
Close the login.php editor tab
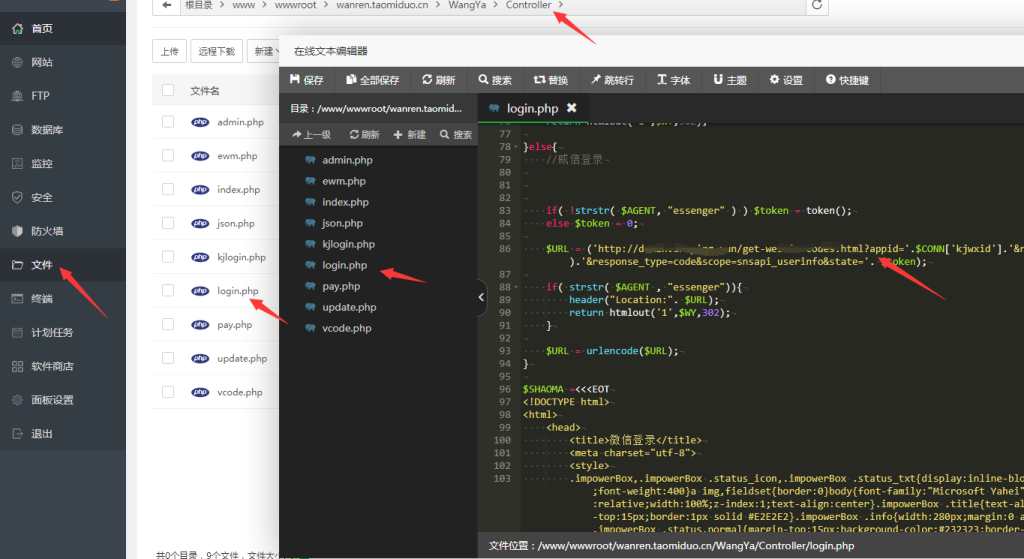click(x=572, y=108)
